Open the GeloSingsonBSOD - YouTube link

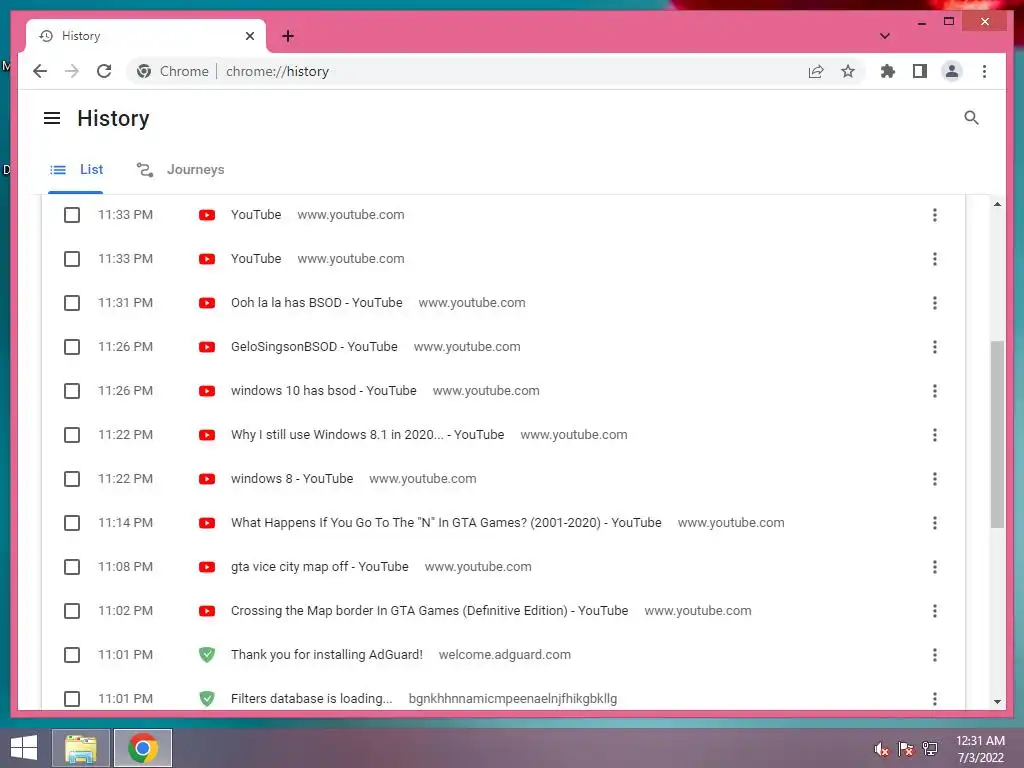(314, 347)
